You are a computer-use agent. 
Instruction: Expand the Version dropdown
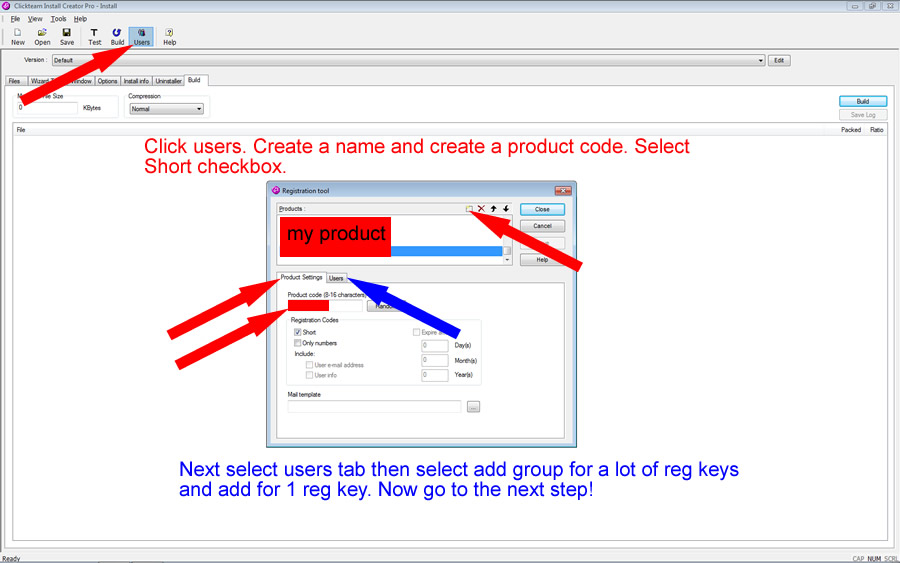point(760,60)
